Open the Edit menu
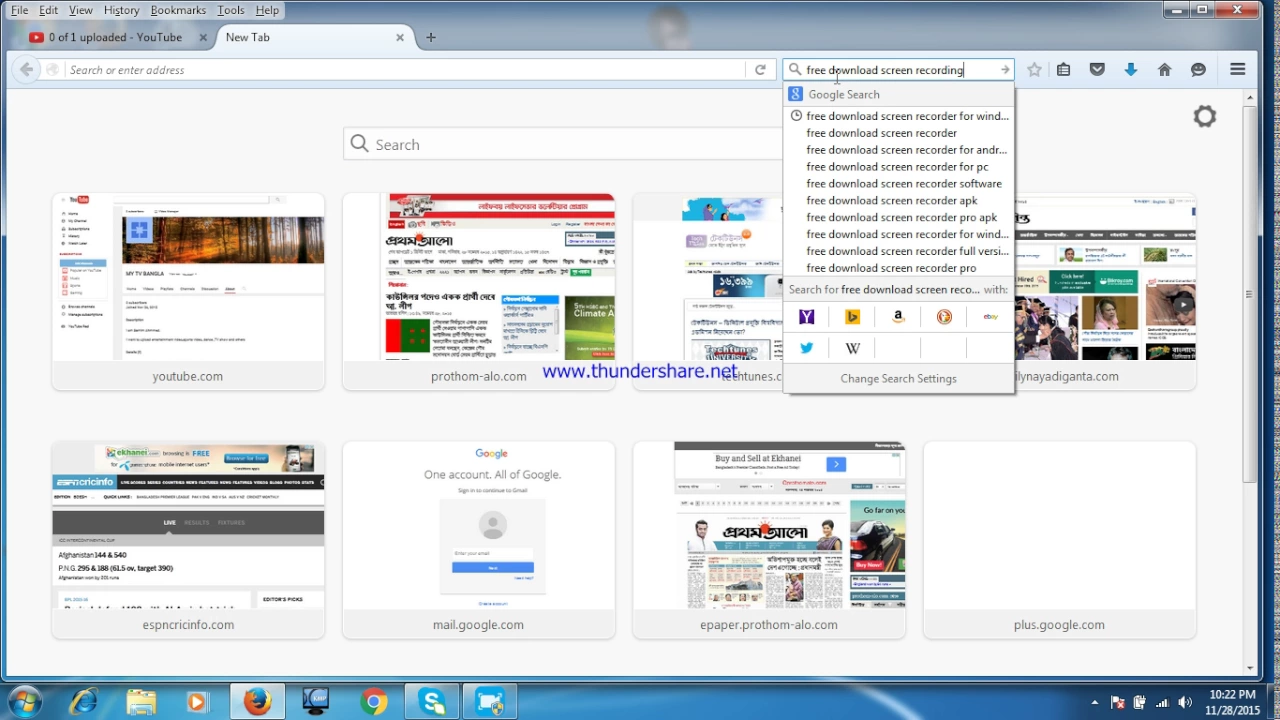Viewport: 1280px width, 720px height. (x=48, y=10)
